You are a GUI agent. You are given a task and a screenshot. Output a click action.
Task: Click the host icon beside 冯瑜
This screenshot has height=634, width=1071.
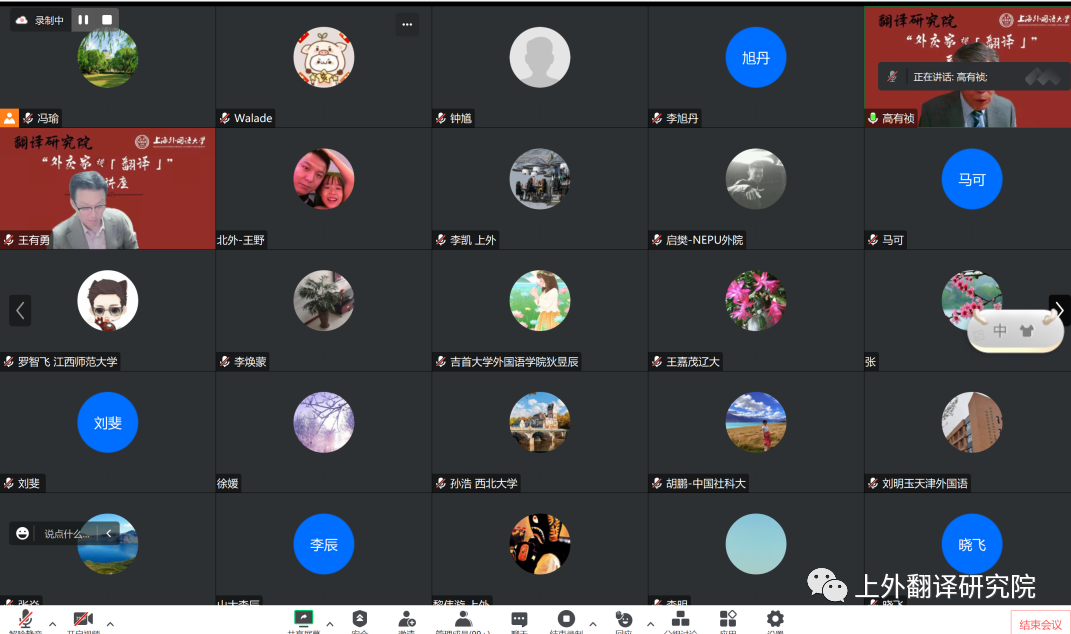(x=10, y=118)
